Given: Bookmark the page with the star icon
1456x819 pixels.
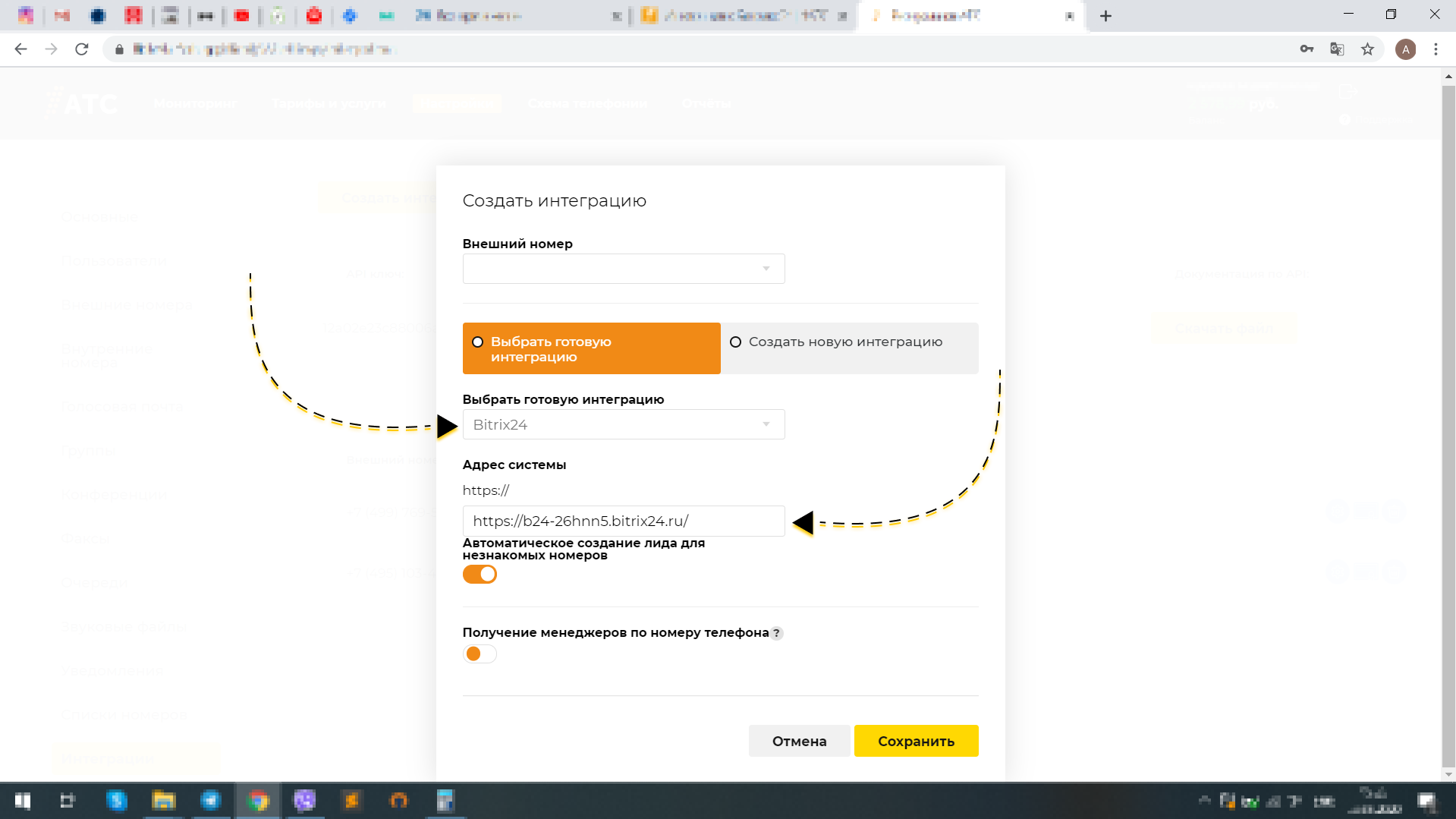Looking at the screenshot, I should click(1367, 49).
